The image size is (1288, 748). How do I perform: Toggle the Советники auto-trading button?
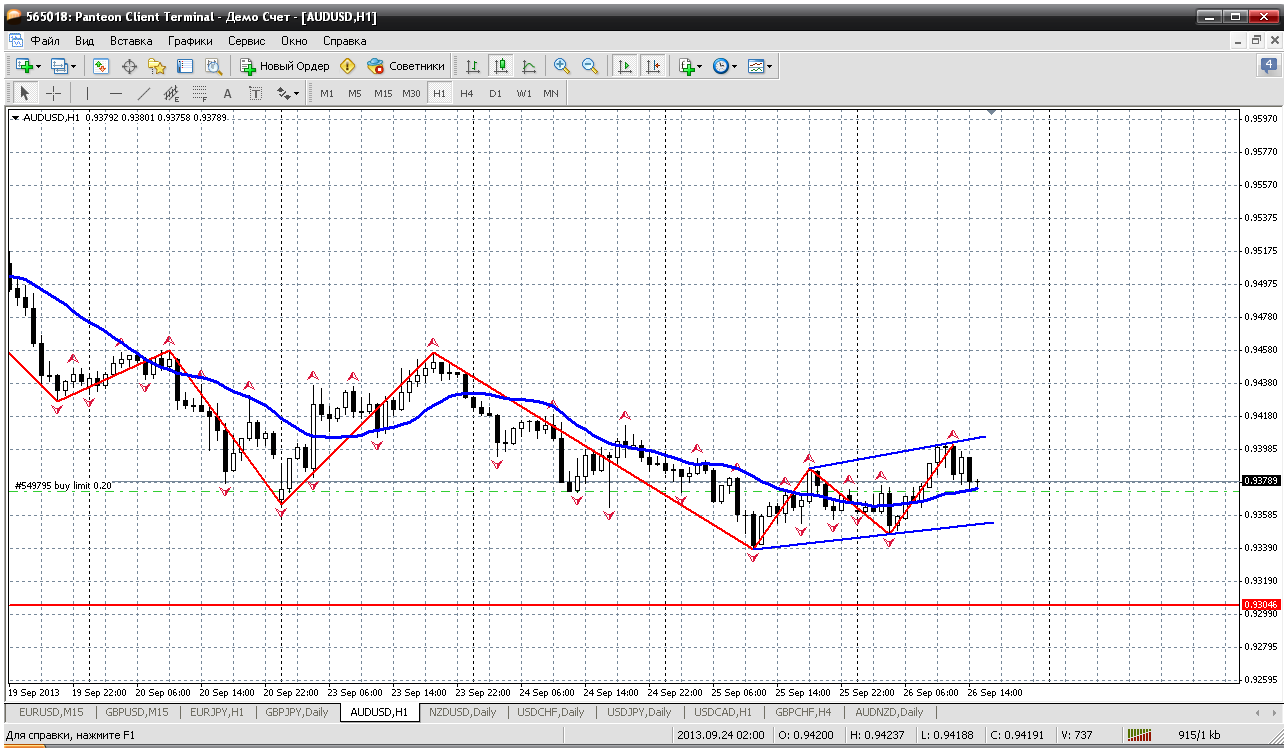tap(406, 66)
